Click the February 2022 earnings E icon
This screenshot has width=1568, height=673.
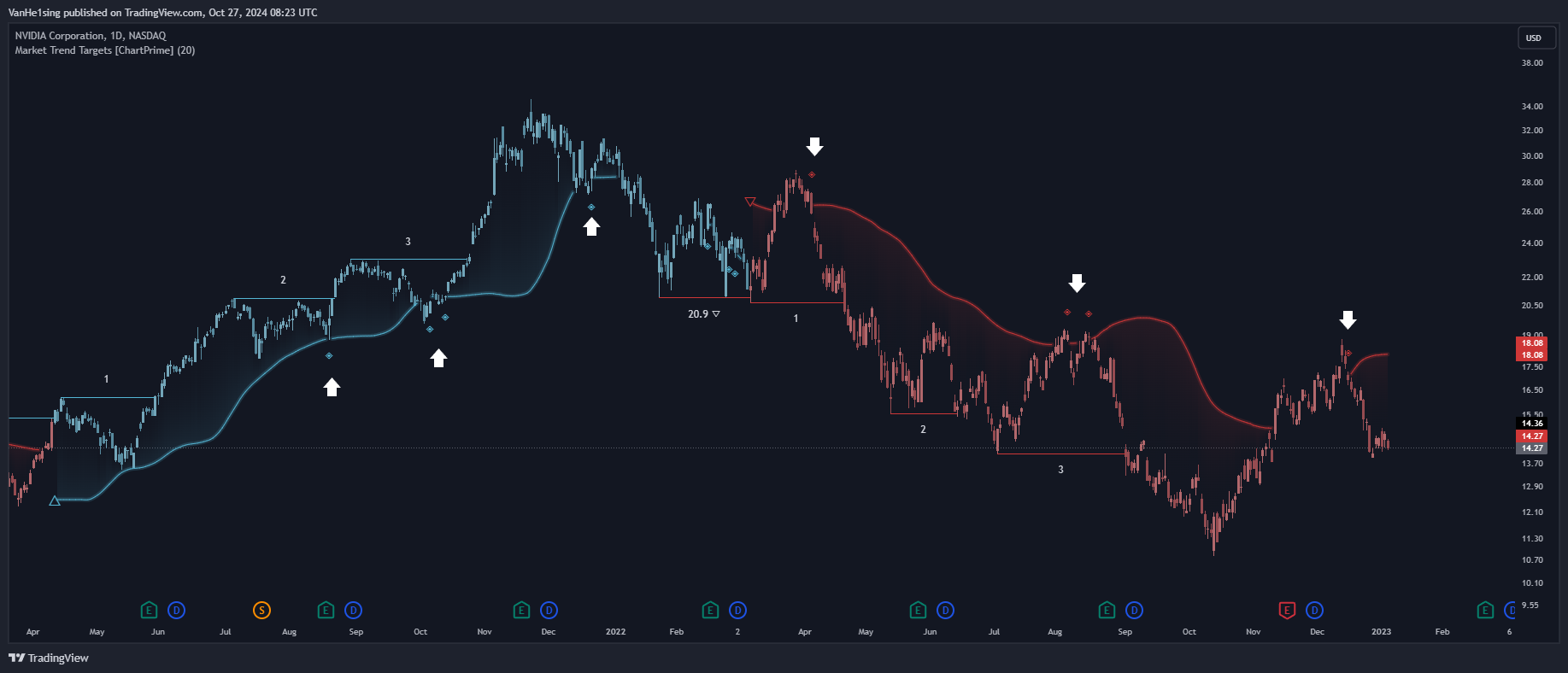710,610
